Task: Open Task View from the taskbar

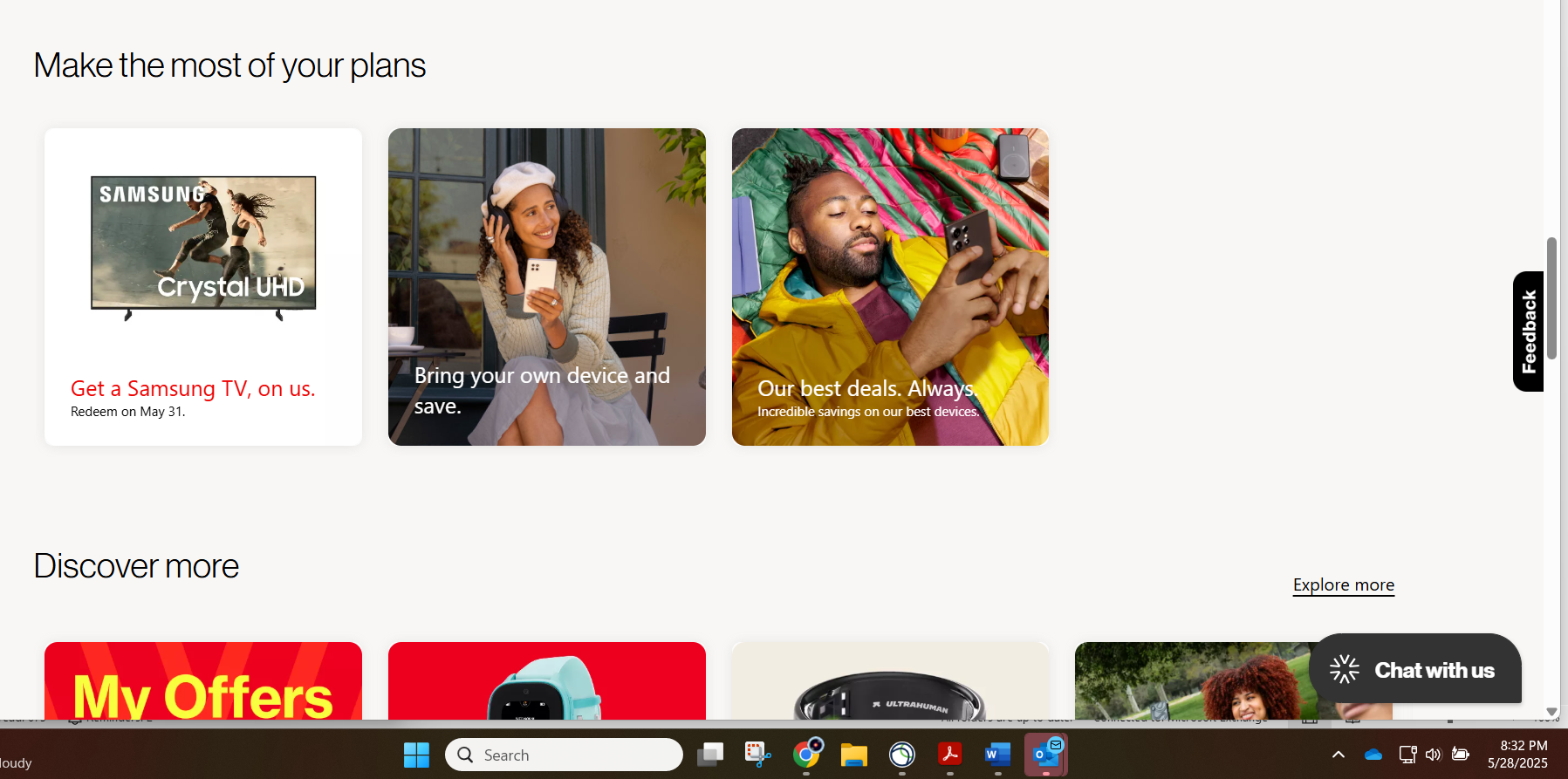Action: point(710,755)
